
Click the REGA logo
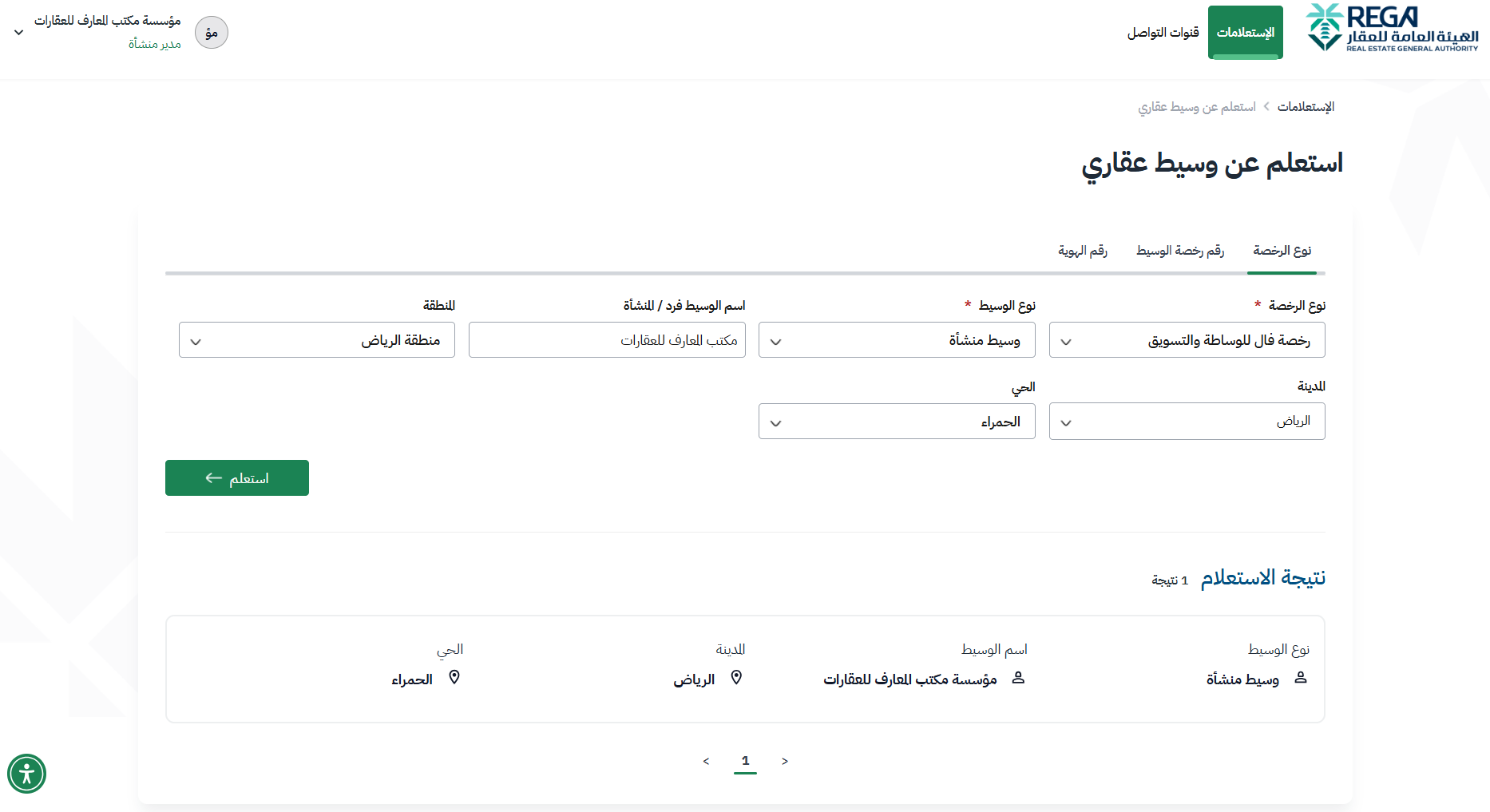pos(1392,29)
